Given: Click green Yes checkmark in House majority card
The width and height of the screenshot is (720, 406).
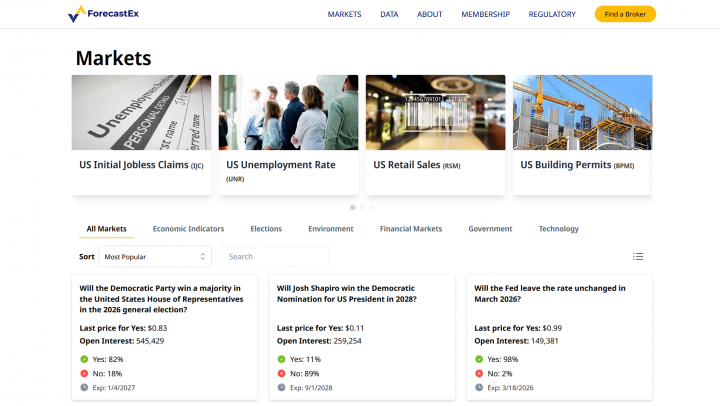Looking at the screenshot, I should tap(84, 359).
